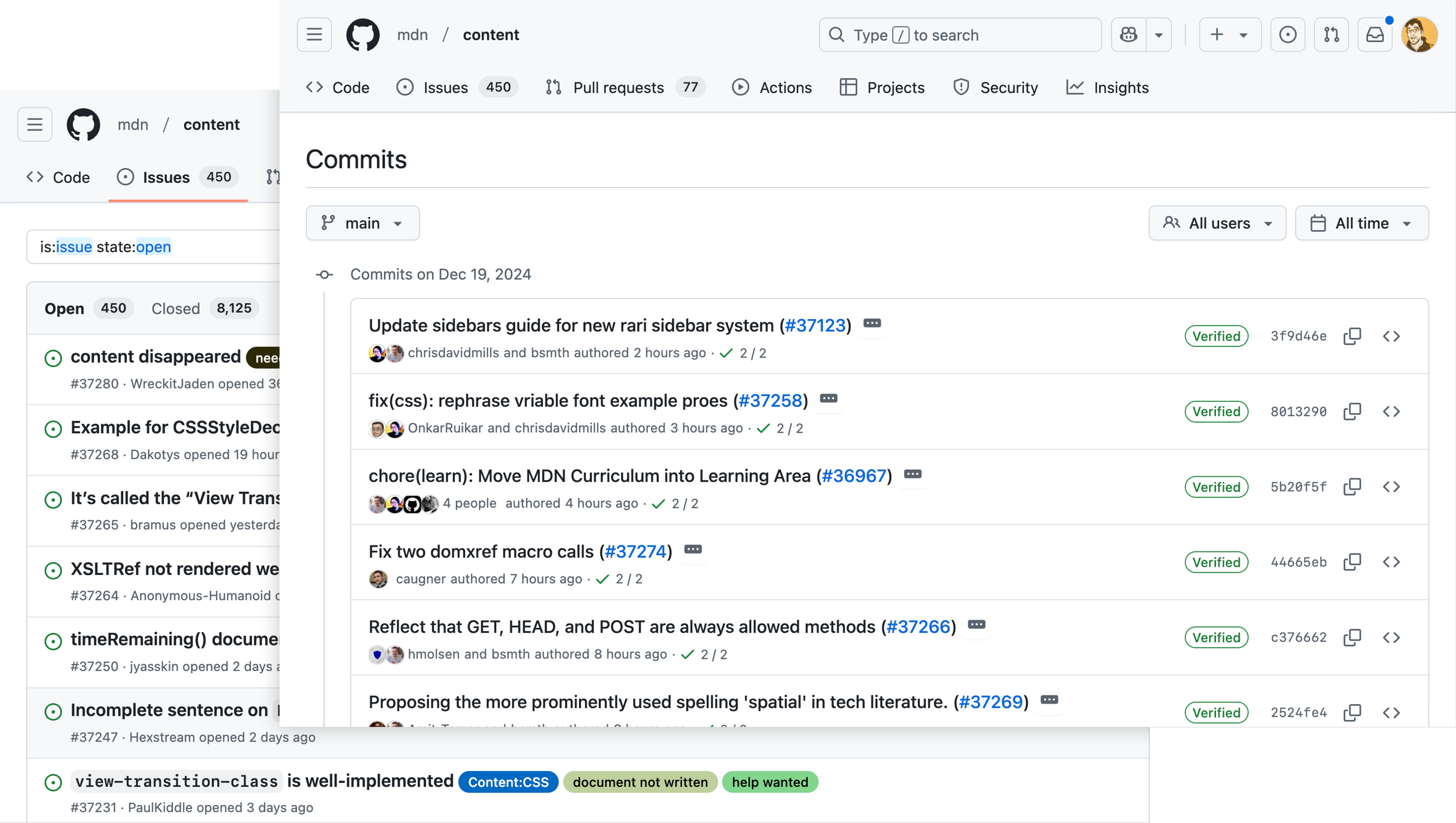
Task: Expand the All time filter dropdown
Action: click(1363, 222)
